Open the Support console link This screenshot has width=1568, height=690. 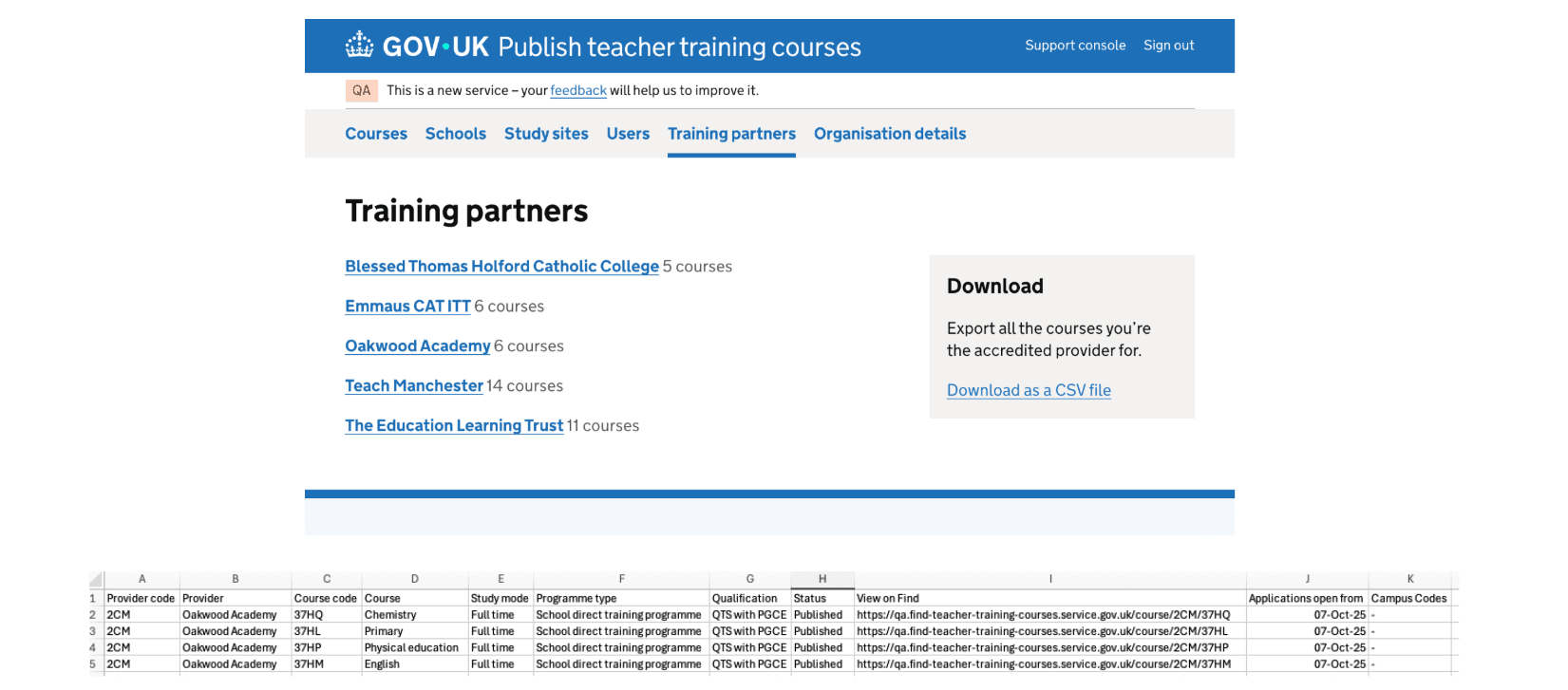[1075, 46]
